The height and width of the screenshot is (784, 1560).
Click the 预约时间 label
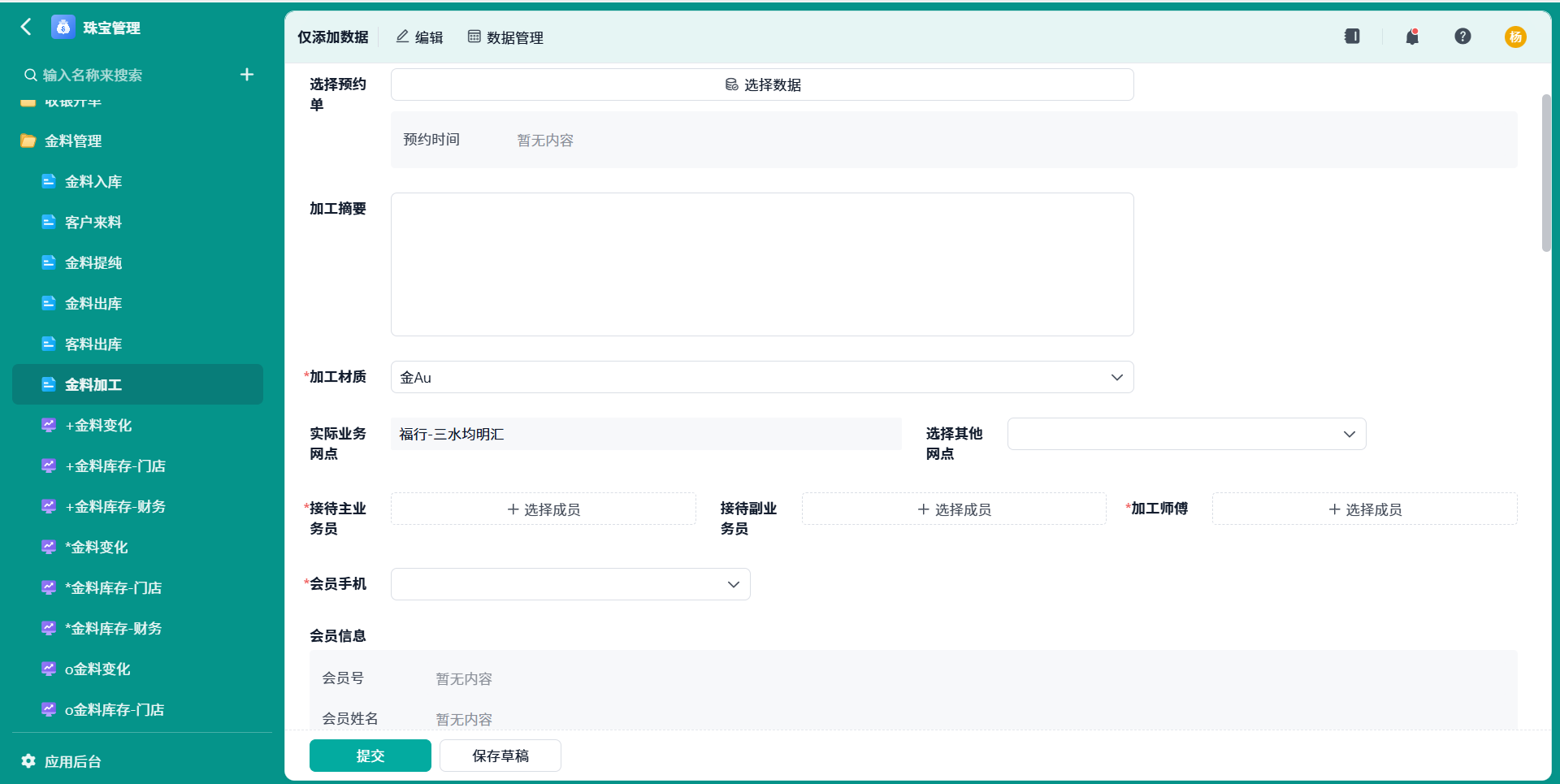point(431,140)
